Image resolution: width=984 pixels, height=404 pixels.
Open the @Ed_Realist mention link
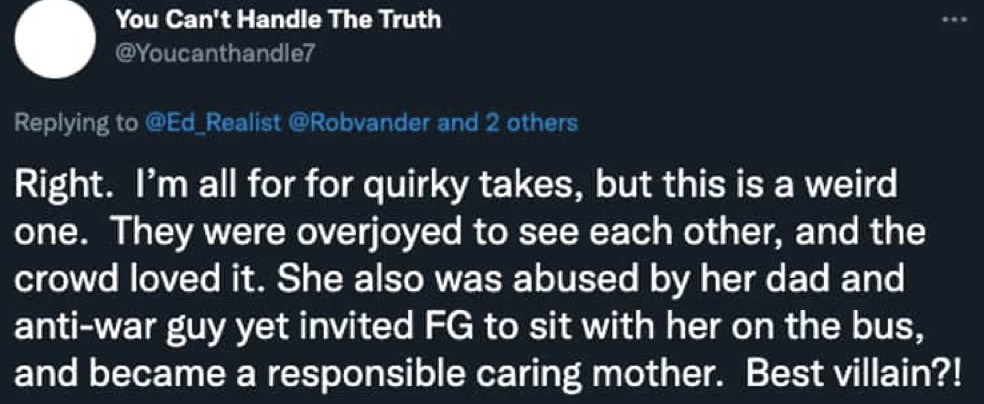213,124
